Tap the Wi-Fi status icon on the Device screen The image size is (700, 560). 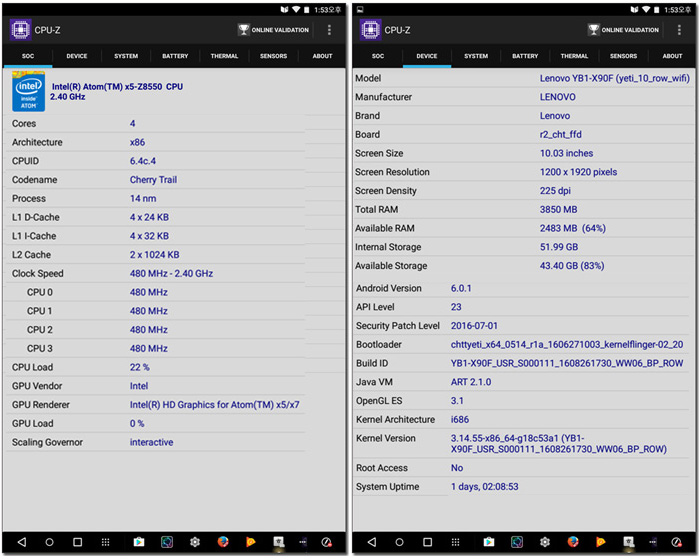[x=646, y=9]
